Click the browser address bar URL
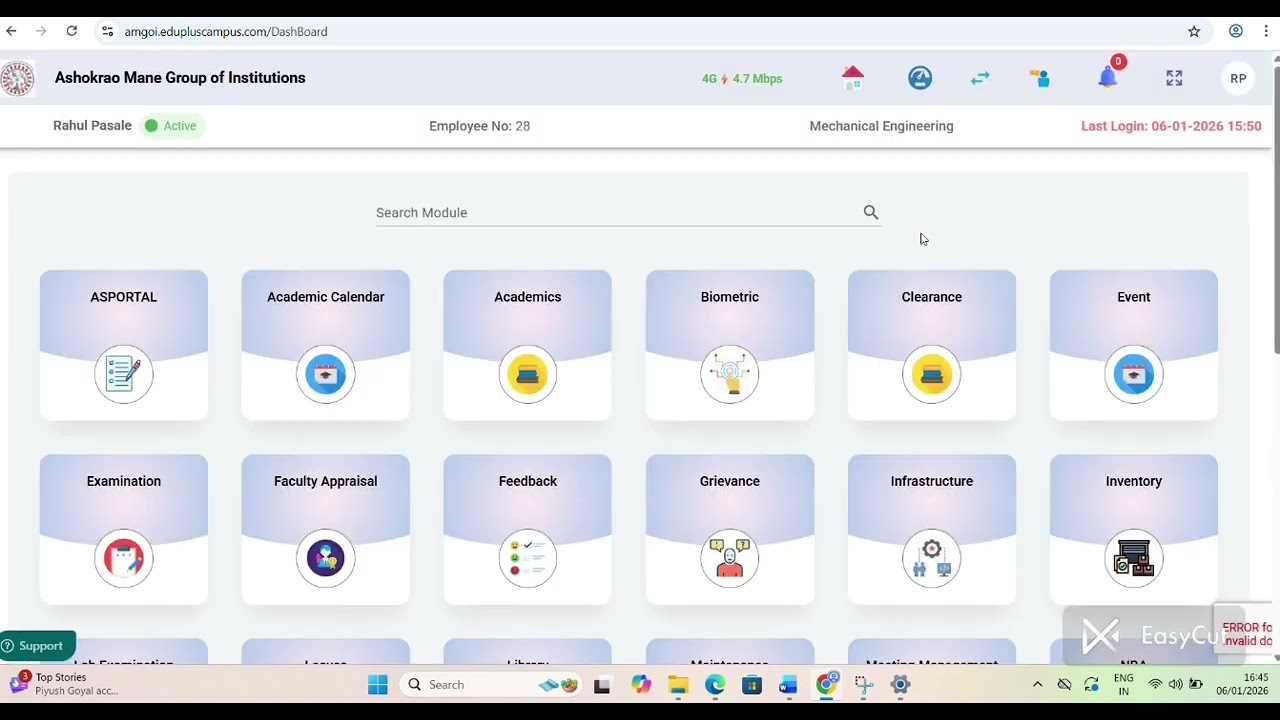This screenshot has width=1280, height=720. 226,31
